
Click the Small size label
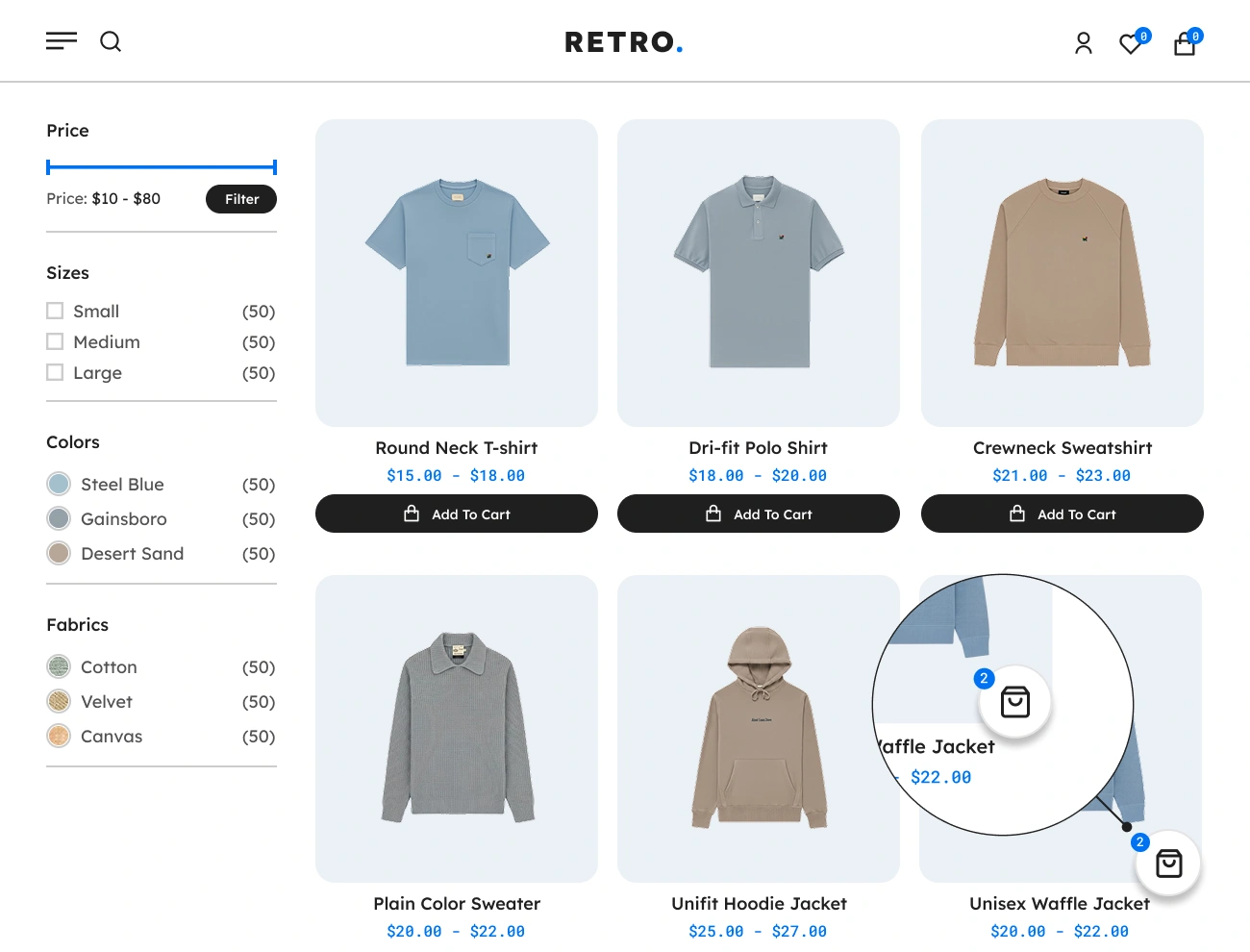click(x=96, y=312)
